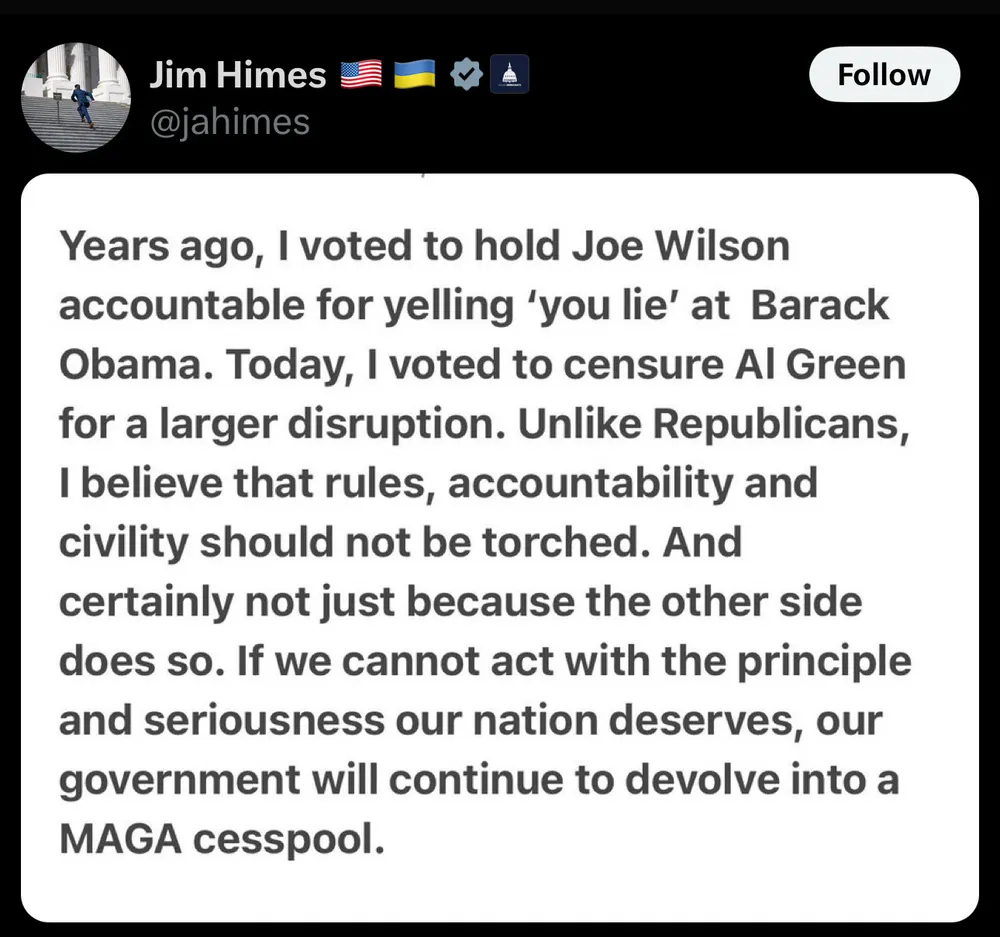Open the white statement image card
The height and width of the screenshot is (937, 1000).
499,548
